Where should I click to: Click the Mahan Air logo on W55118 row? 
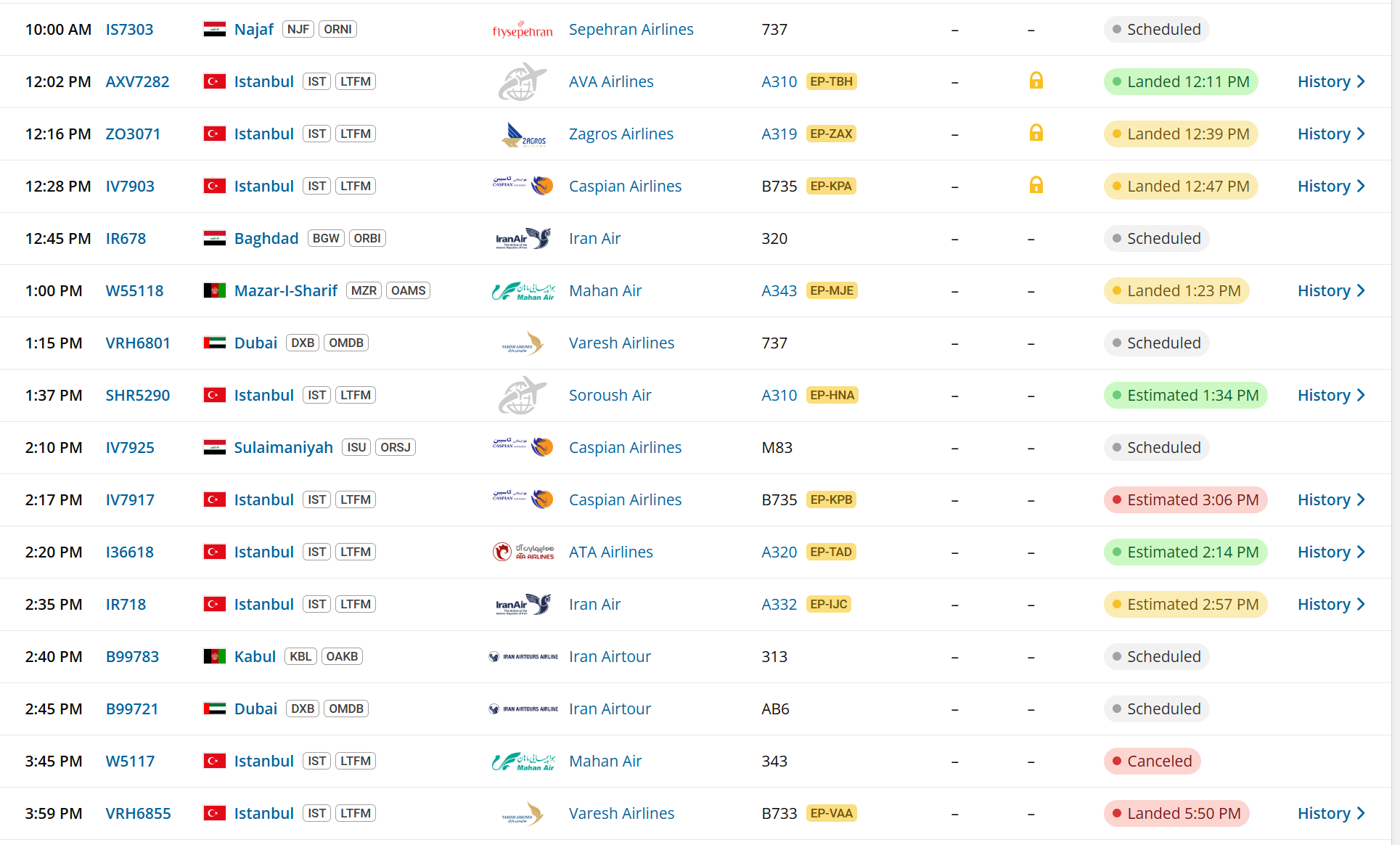click(x=523, y=291)
